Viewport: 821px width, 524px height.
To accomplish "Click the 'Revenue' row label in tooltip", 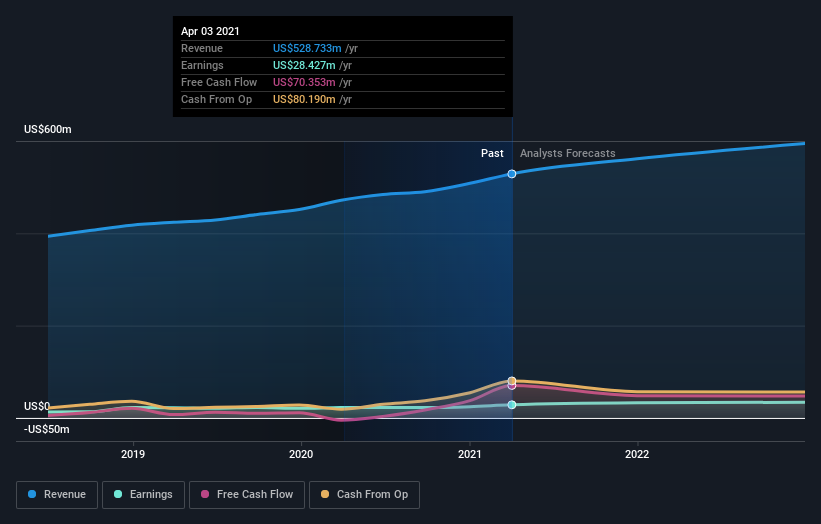I will [202, 48].
